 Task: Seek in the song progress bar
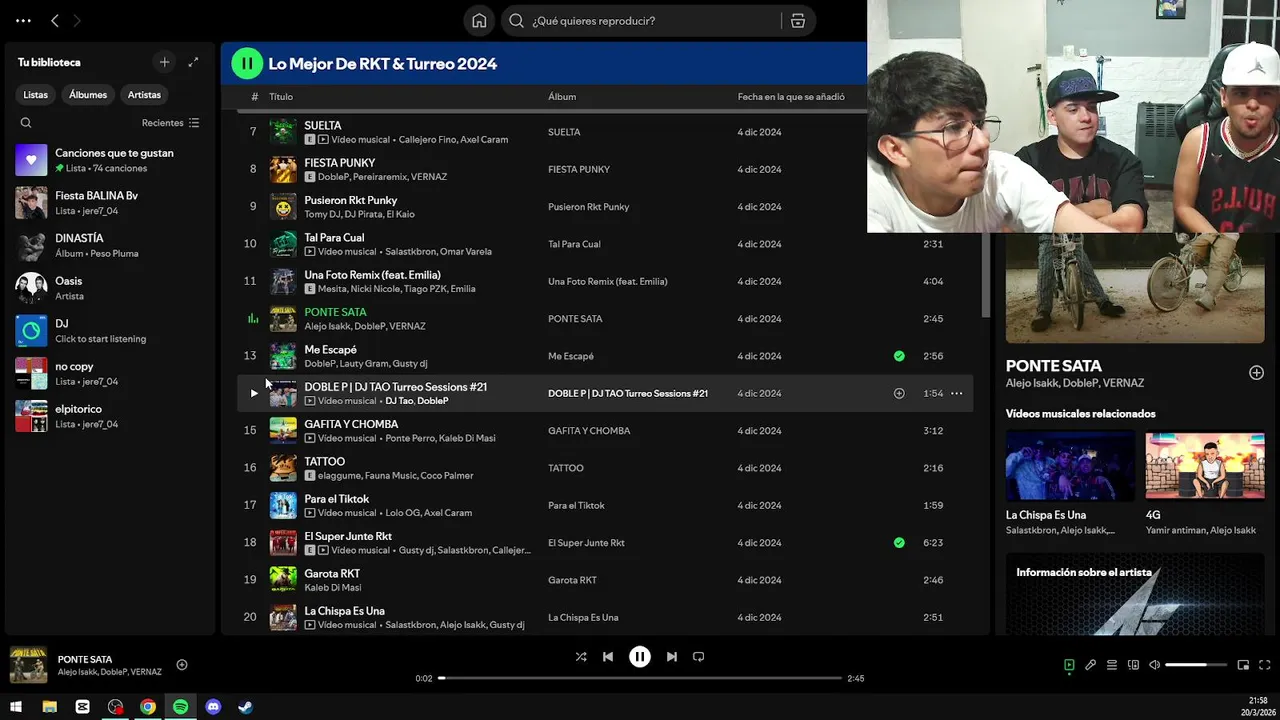click(x=640, y=678)
